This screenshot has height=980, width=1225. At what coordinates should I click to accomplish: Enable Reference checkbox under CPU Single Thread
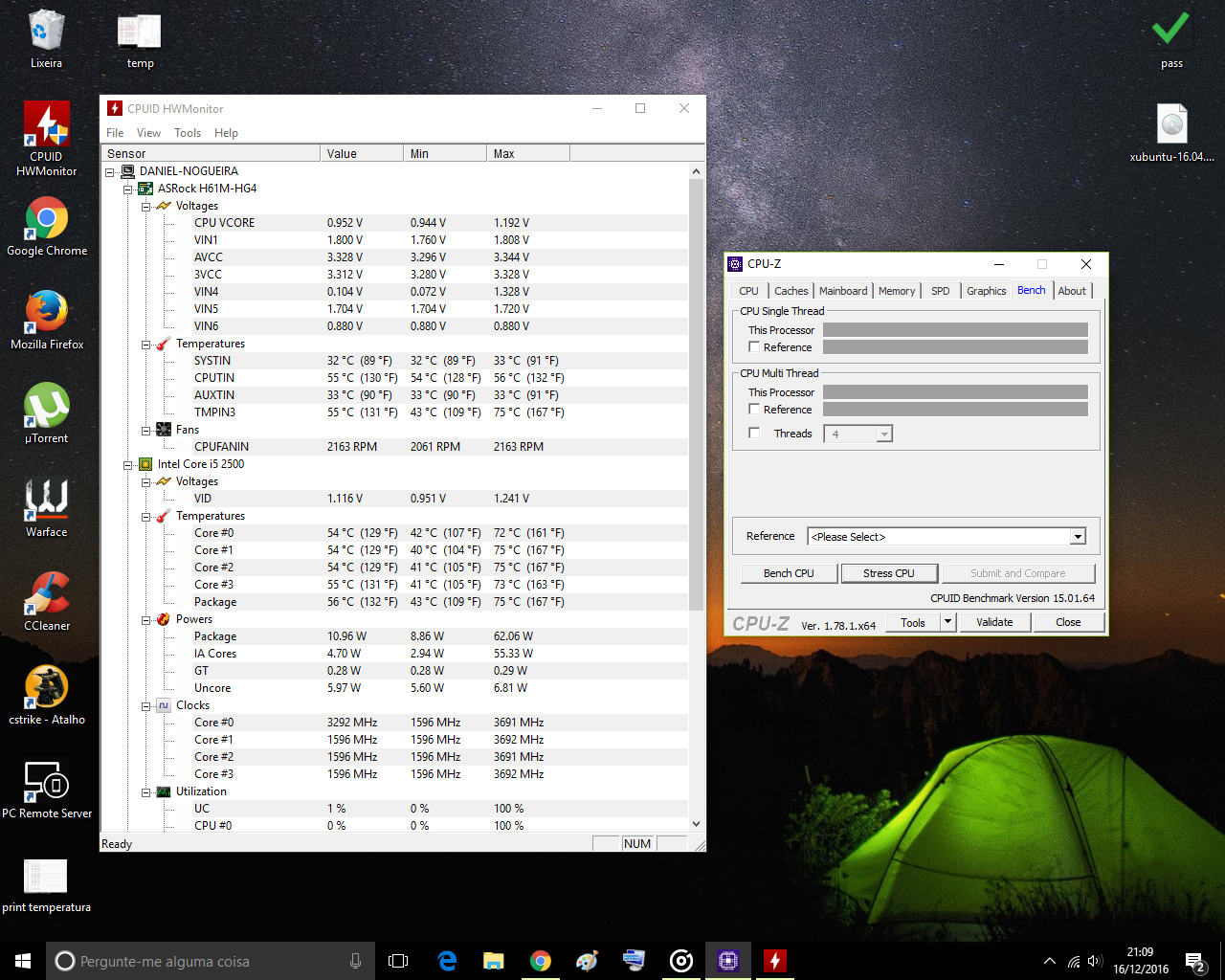[x=754, y=347]
